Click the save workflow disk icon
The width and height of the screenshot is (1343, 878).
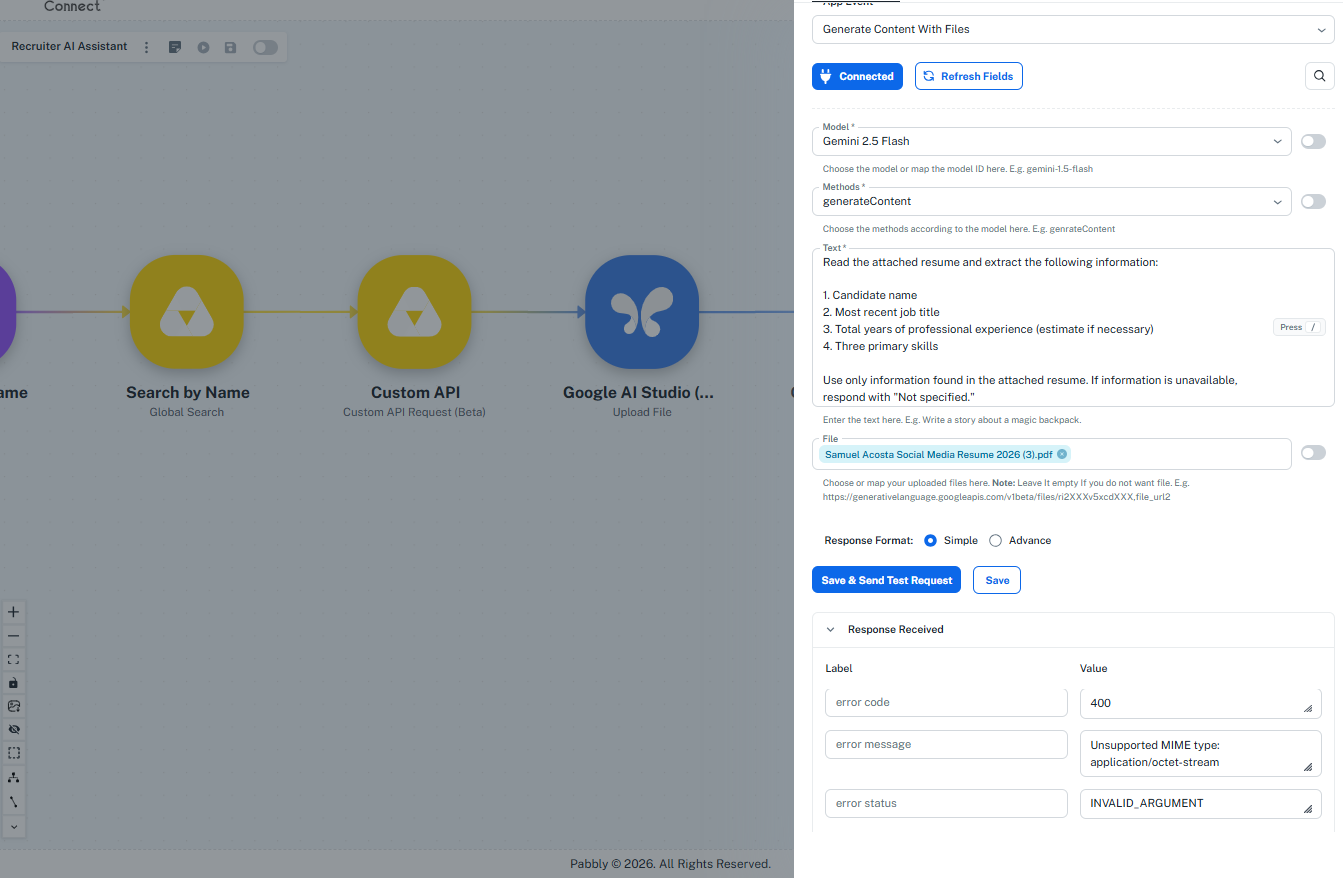tap(231, 47)
